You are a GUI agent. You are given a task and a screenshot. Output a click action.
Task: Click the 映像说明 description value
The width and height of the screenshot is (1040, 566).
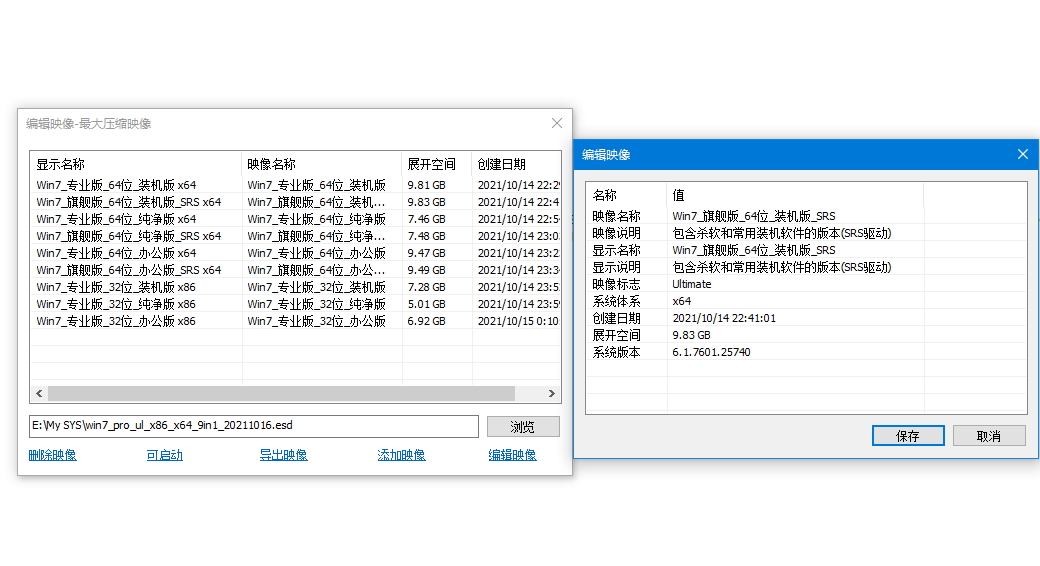[781, 233]
